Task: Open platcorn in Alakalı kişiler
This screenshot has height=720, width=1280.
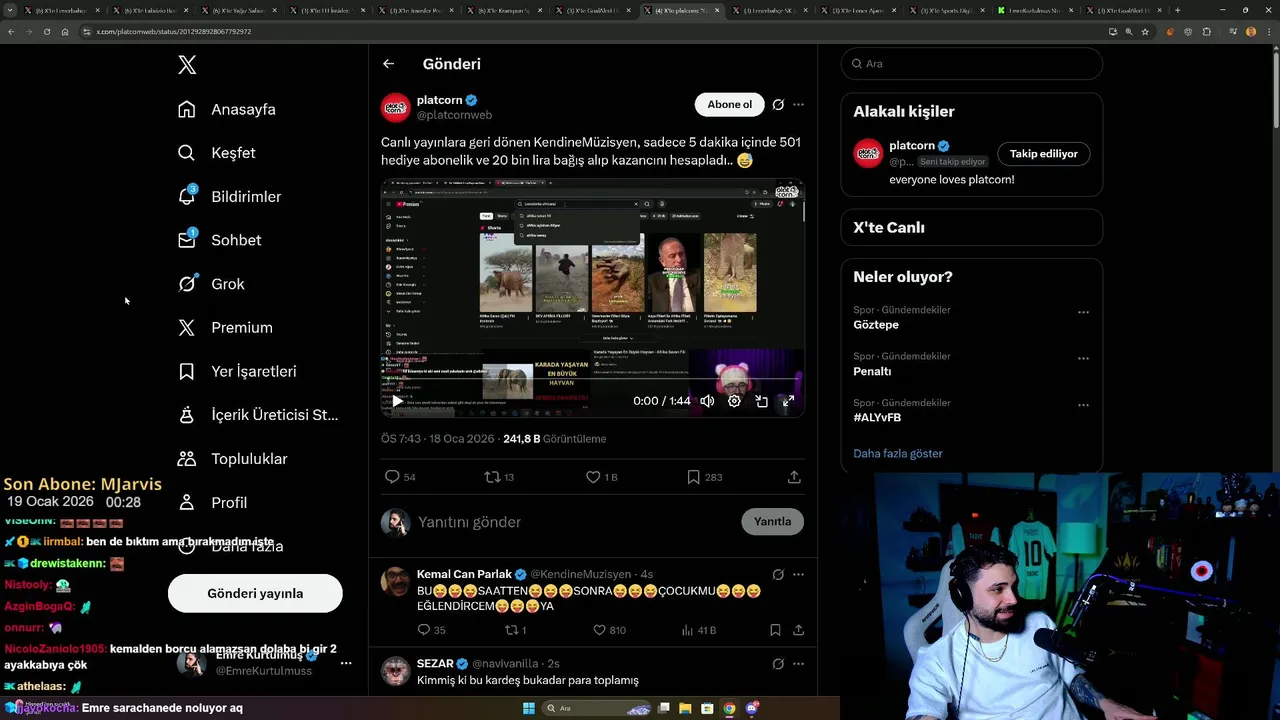Action: click(x=912, y=146)
